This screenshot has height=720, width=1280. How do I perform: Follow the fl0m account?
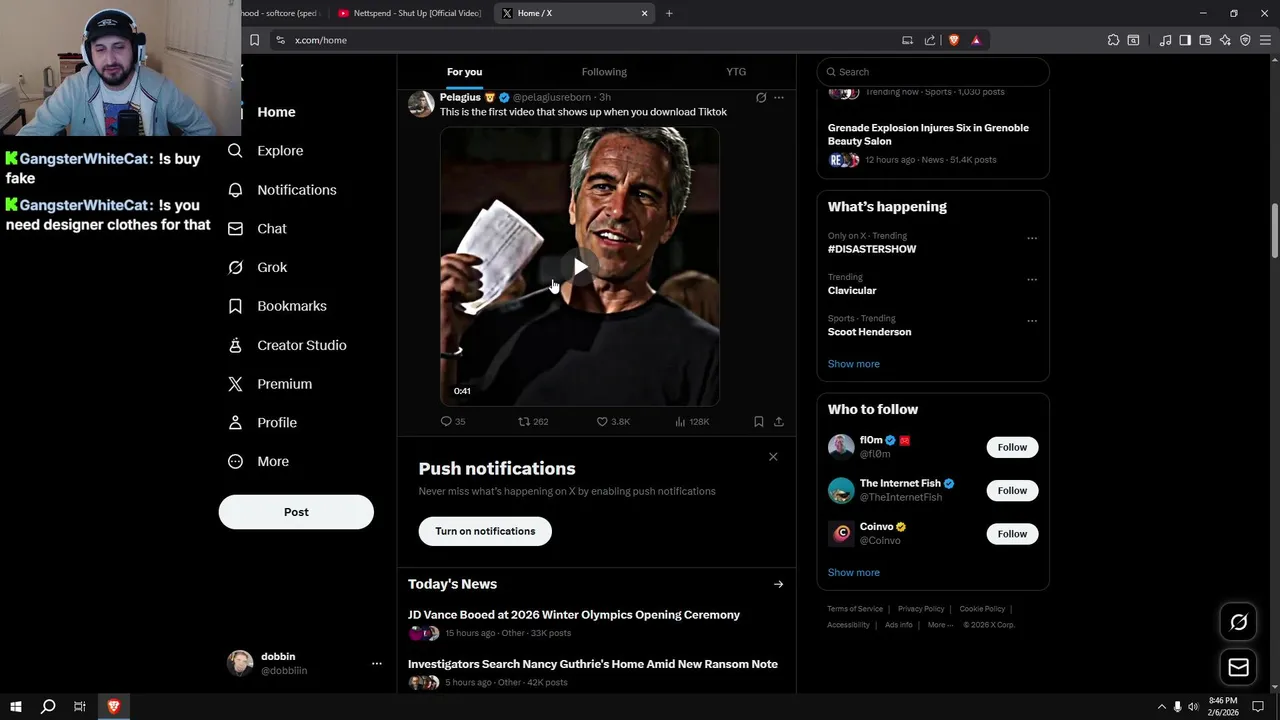(1012, 447)
